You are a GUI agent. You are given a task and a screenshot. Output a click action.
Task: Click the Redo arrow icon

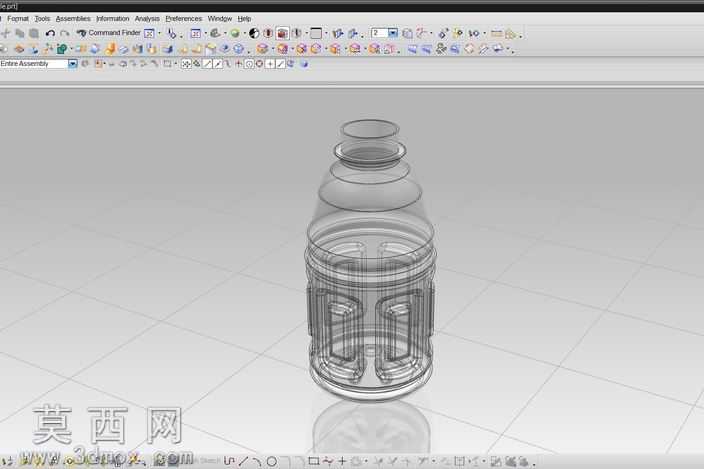point(65,33)
